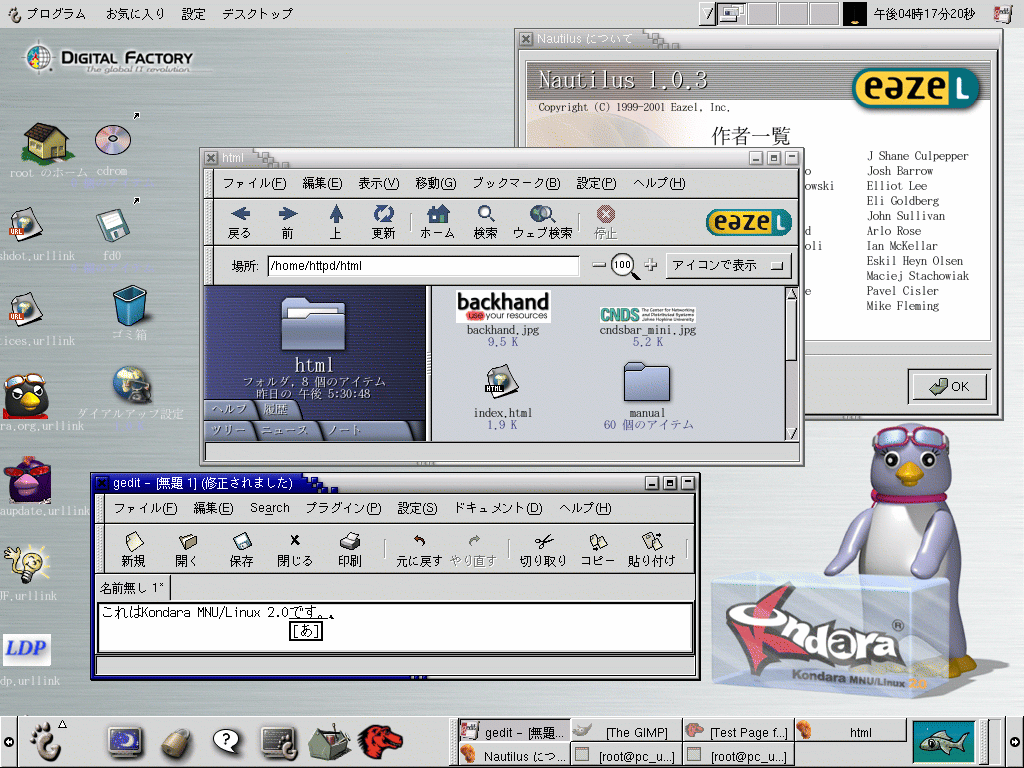
Task: Go up one folder with 上 button
Action: pyautogui.click(x=336, y=221)
